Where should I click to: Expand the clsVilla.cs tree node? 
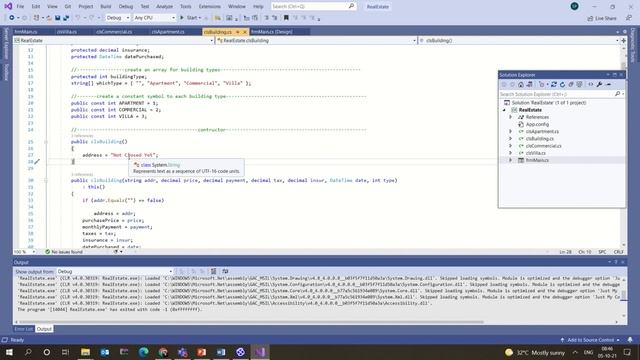[x=510, y=153]
